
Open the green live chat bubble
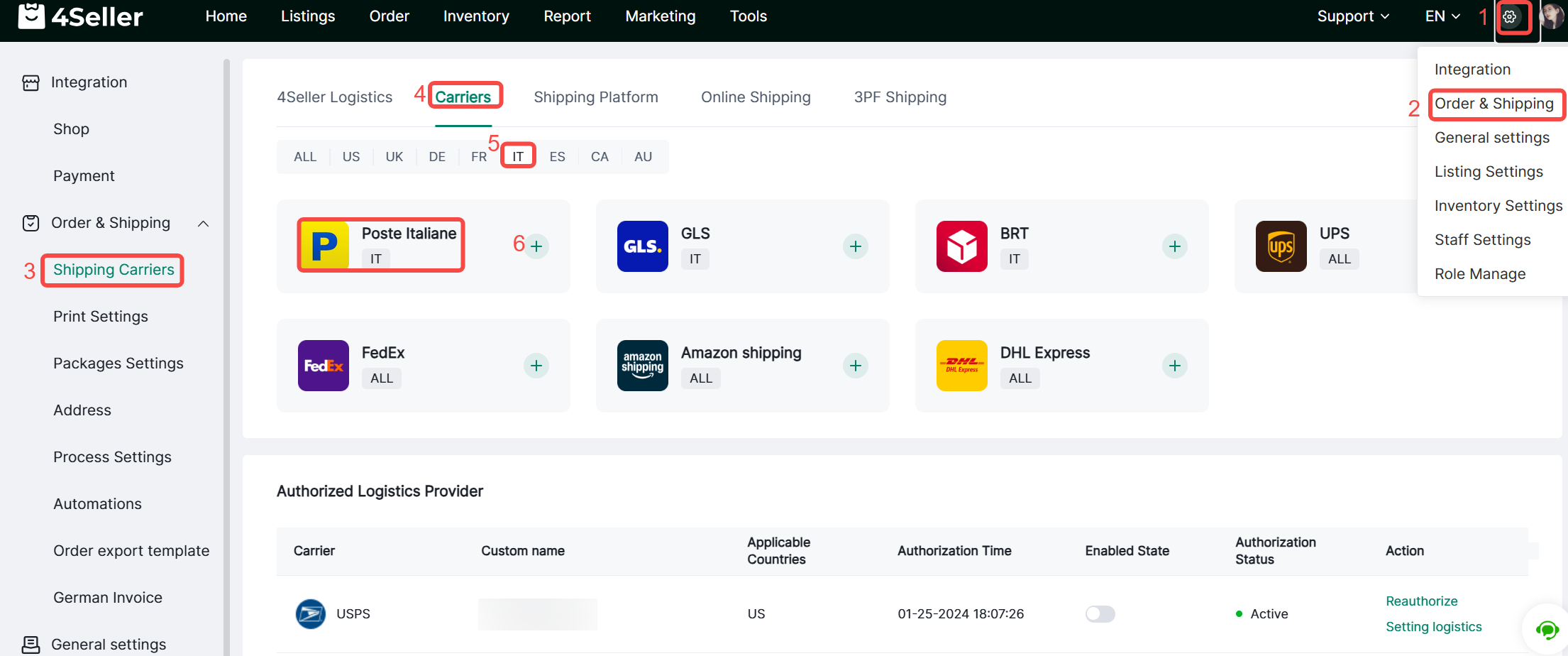tap(1547, 629)
